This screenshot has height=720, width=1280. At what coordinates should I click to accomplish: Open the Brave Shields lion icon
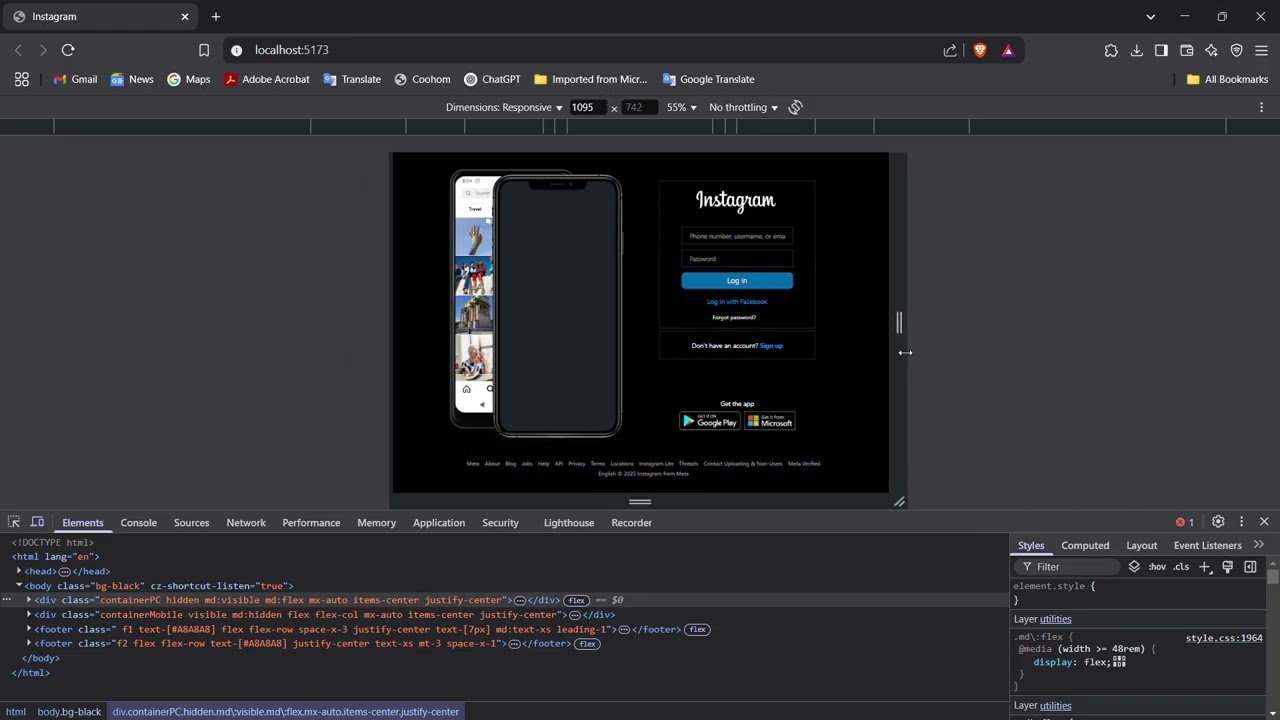(x=980, y=50)
